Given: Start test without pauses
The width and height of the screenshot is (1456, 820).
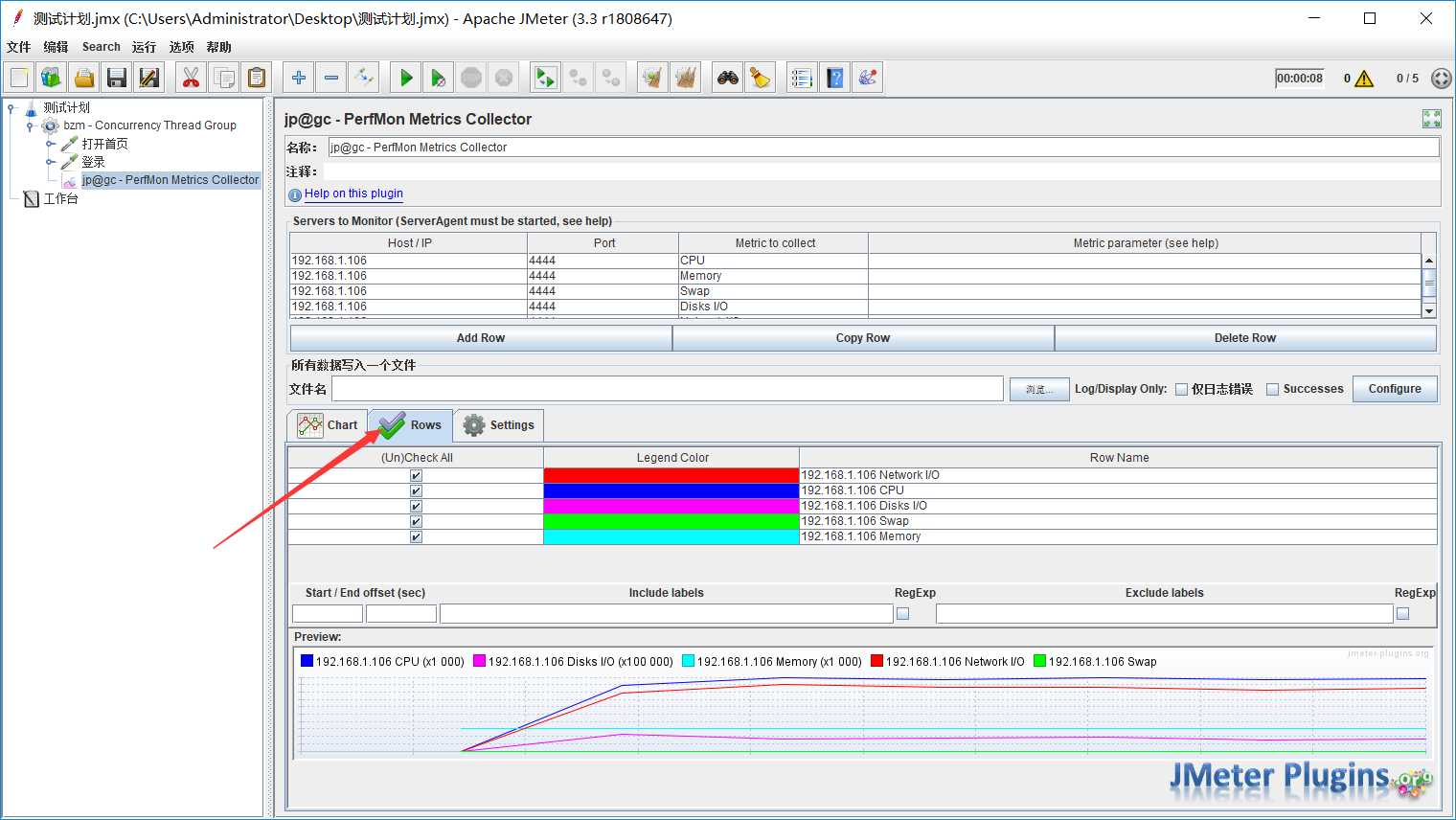Looking at the screenshot, I should [x=439, y=78].
